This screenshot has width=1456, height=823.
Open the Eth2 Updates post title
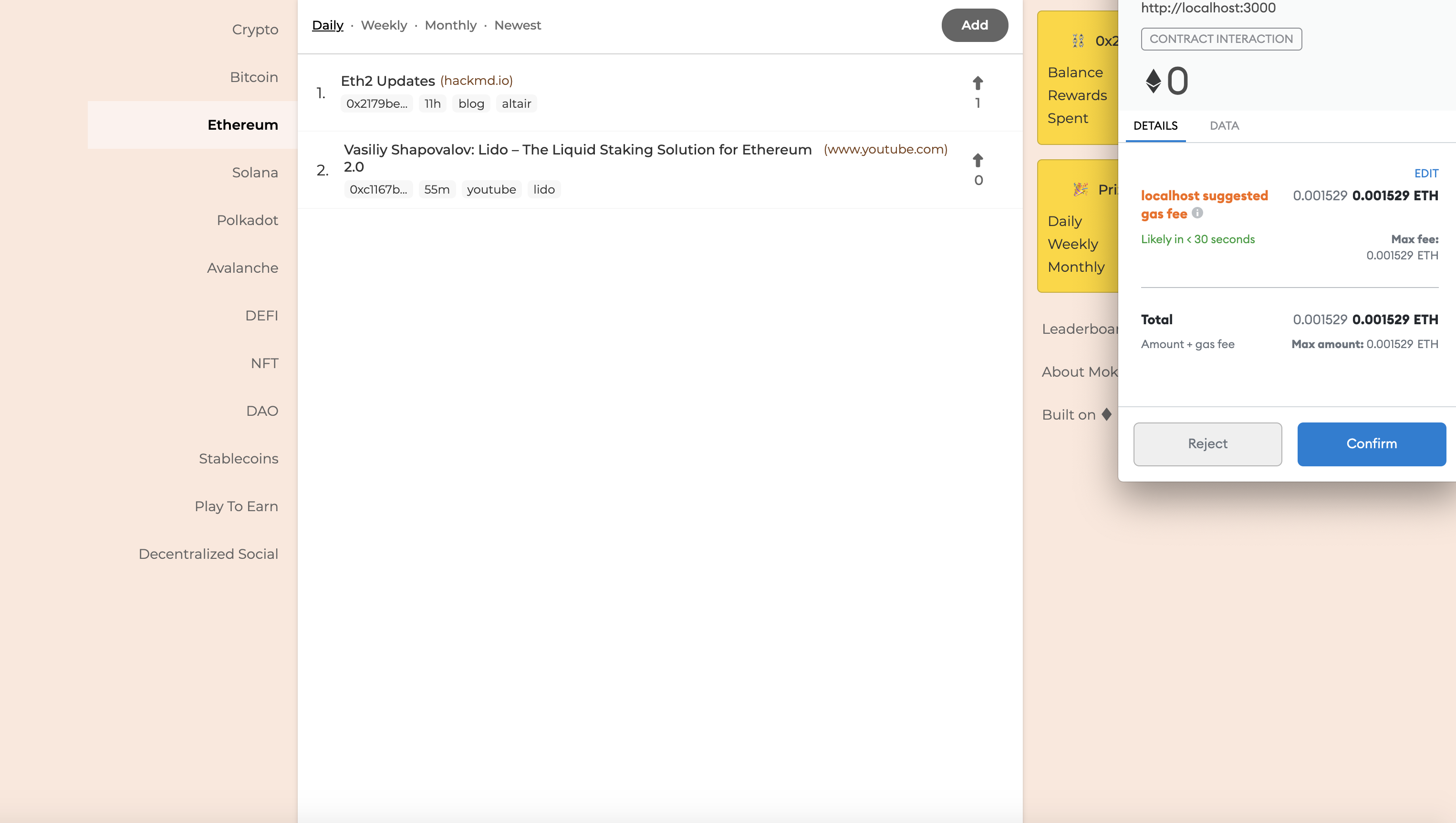[387, 81]
